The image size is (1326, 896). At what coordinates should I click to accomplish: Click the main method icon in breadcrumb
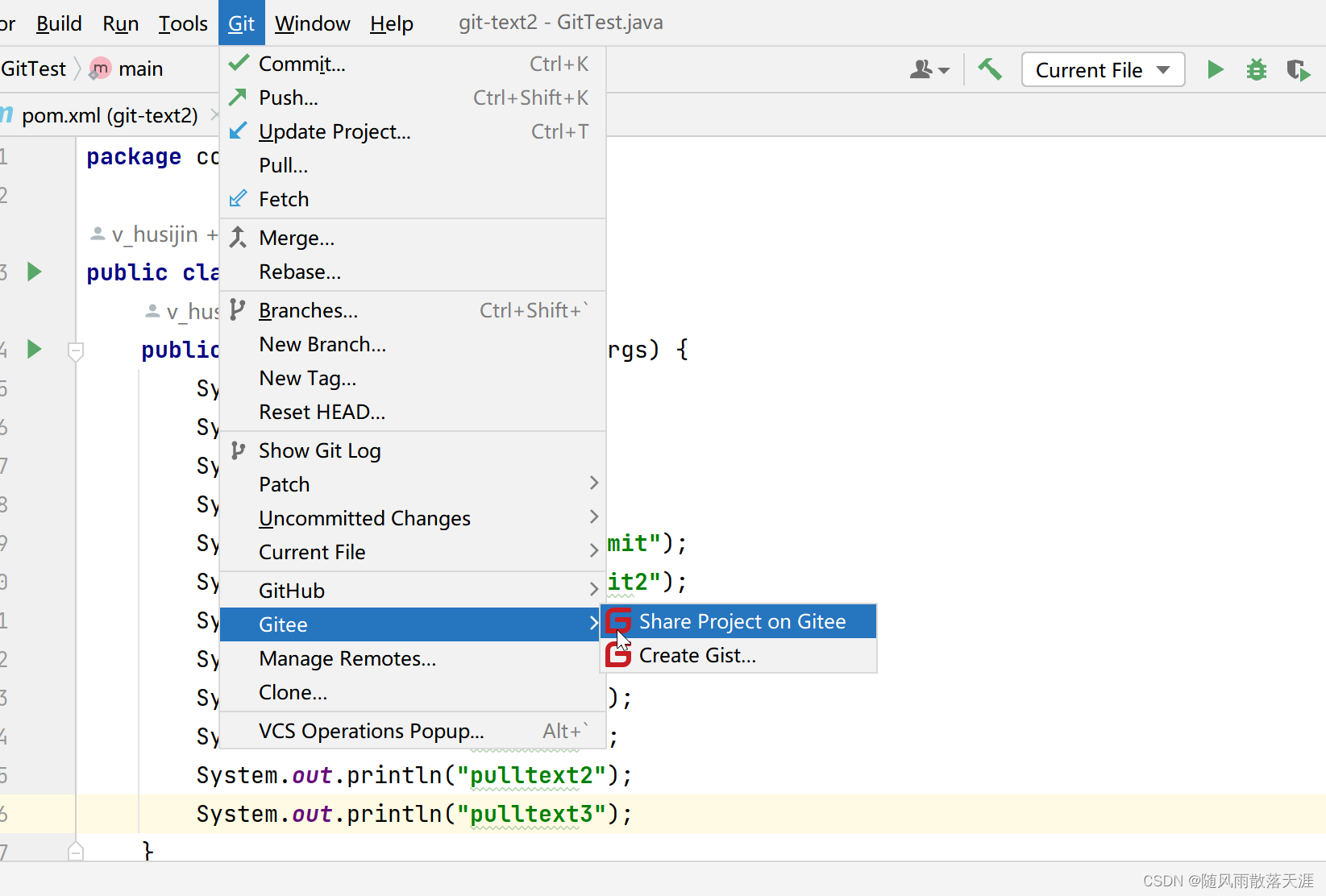tap(101, 69)
